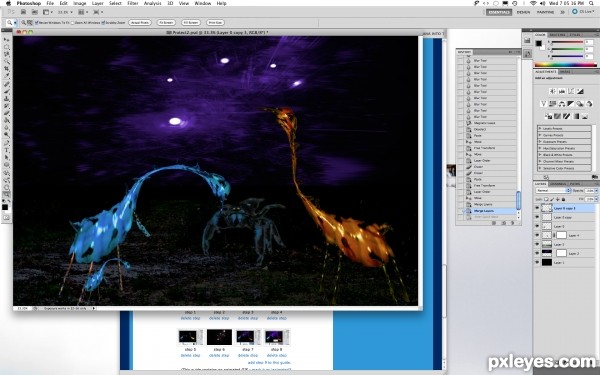Click lock transparent pixels icon in Layers

click(x=546, y=199)
